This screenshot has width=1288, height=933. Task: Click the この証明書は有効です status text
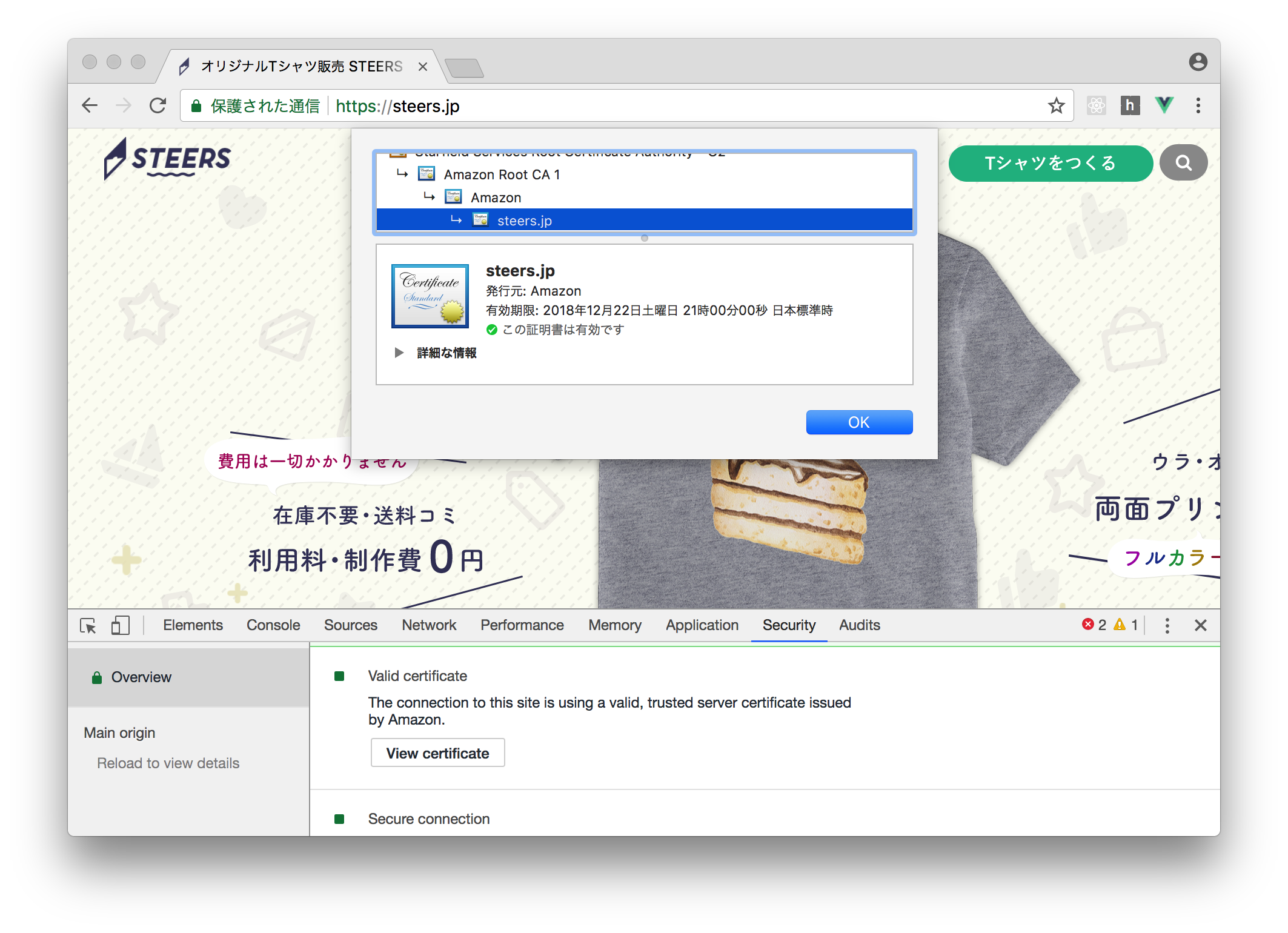coord(563,330)
